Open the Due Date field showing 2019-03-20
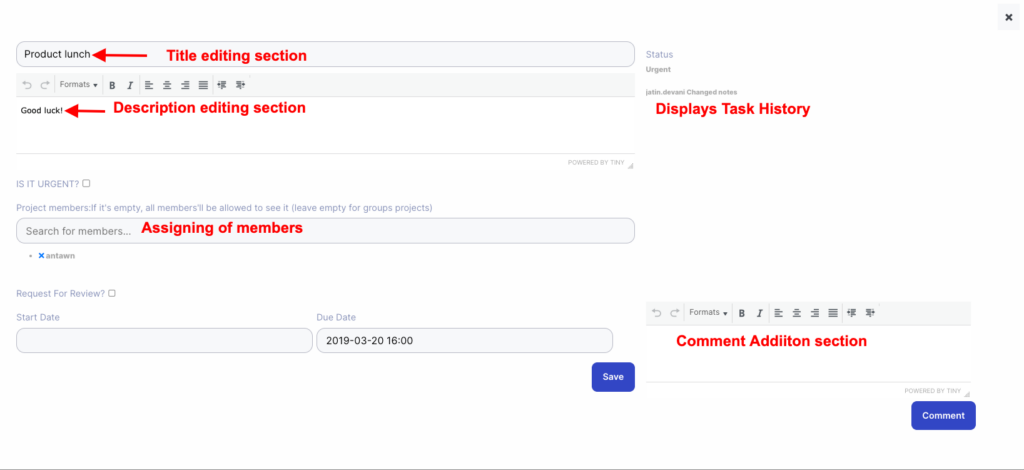Screen dimensions: 1024x470 pos(464,341)
